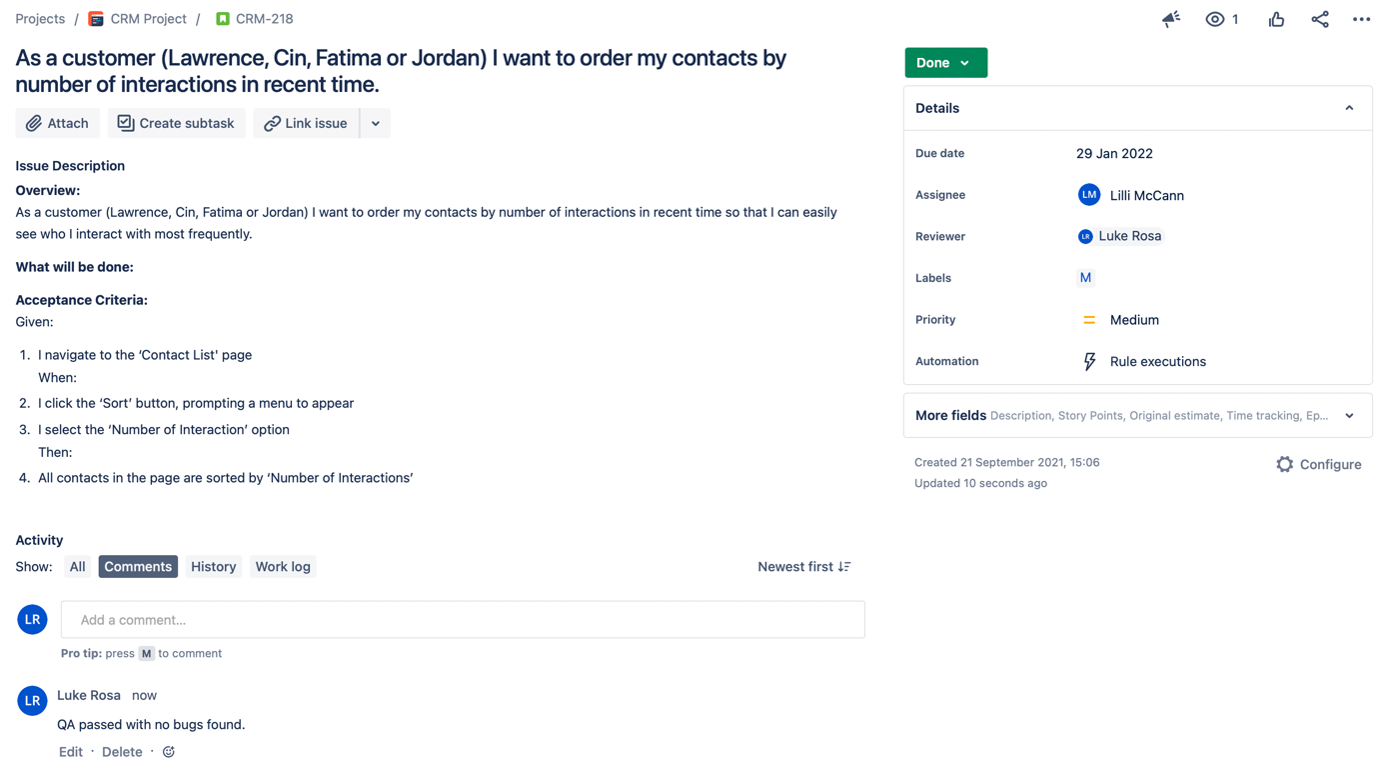Switch to the Work log tab
Viewport: 1384px width, 776px height.
point(283,567)
